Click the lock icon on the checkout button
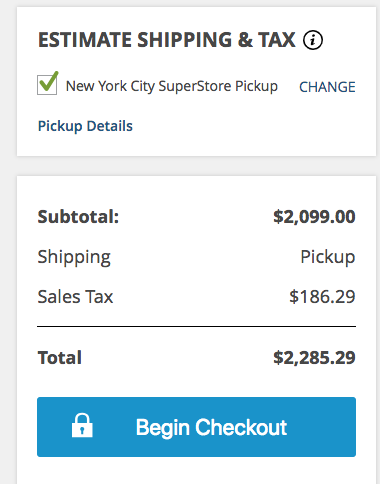 point(82,425)
